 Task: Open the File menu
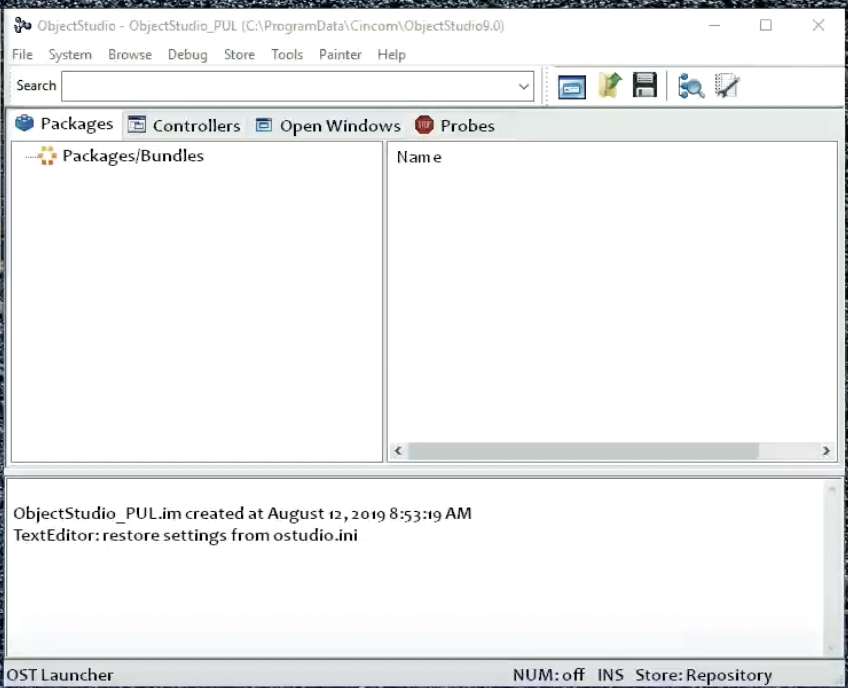(22, 55)
